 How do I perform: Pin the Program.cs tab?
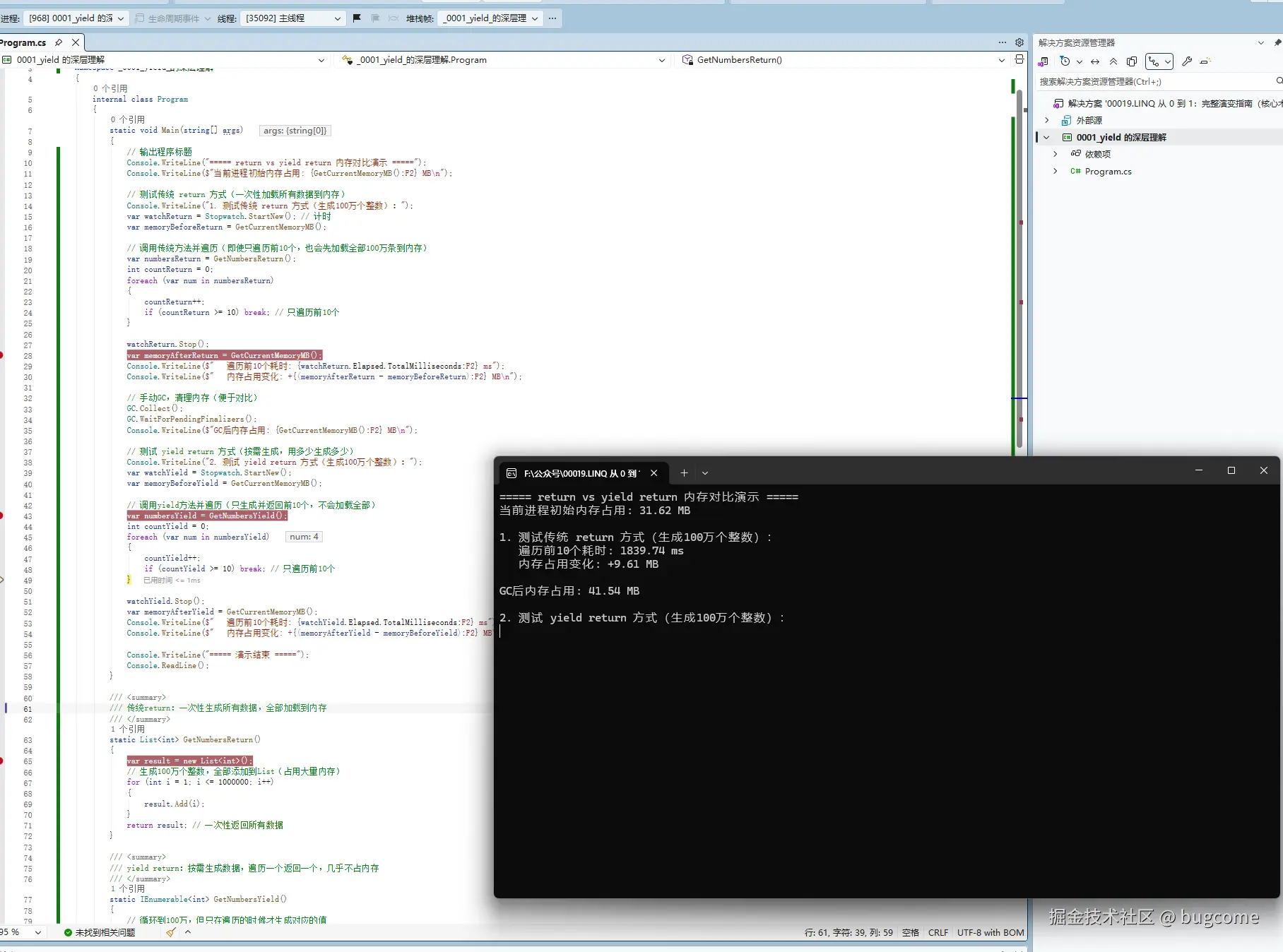(x=59, y=42)
